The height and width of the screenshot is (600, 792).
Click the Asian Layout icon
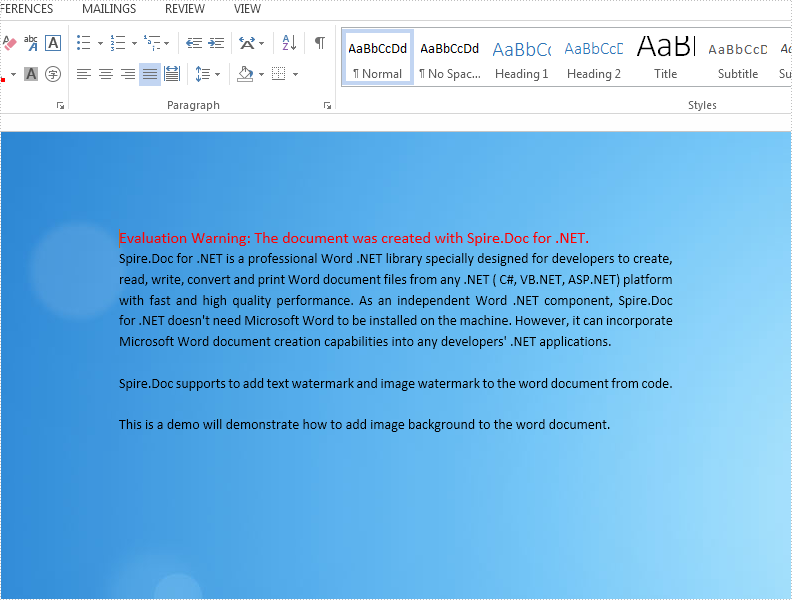247,43
